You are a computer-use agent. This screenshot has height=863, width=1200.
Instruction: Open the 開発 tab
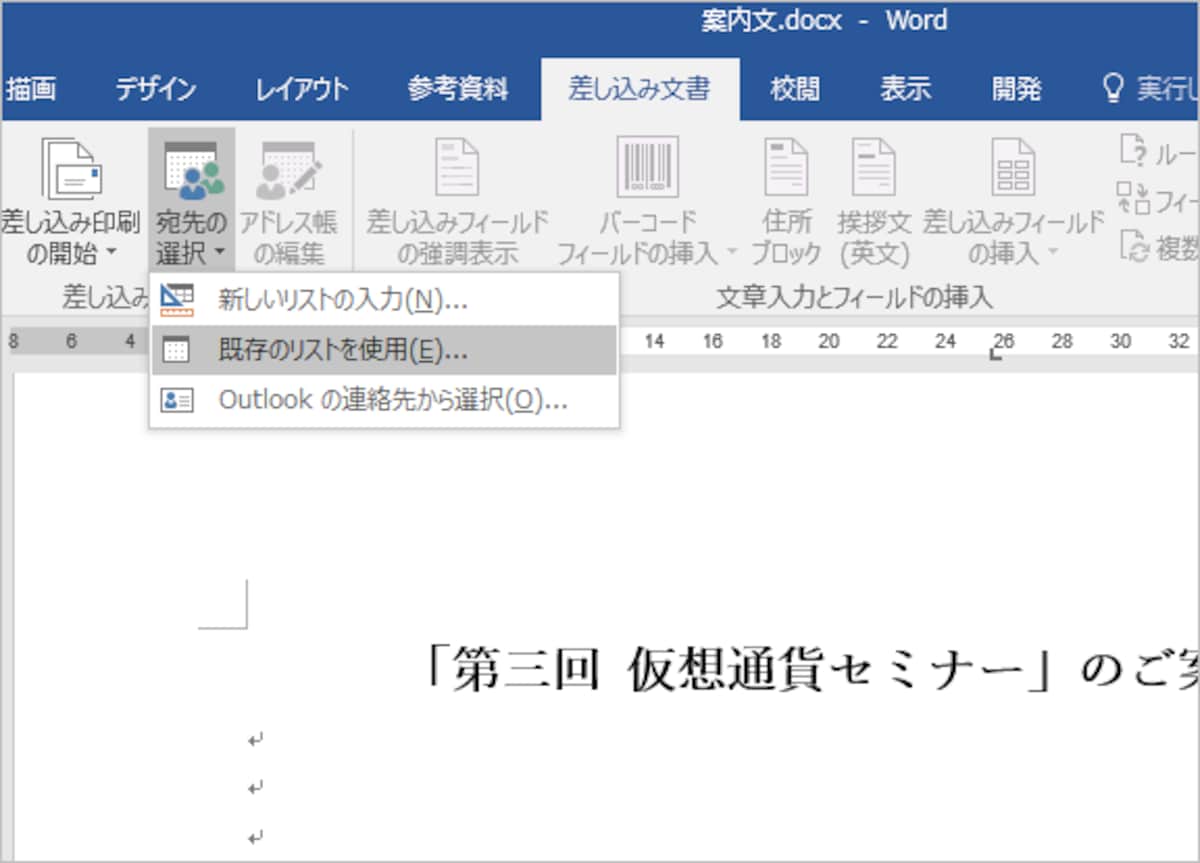point(1016,89)
